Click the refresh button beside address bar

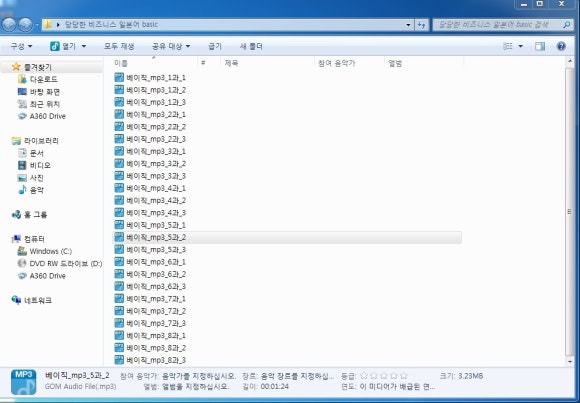422,25
